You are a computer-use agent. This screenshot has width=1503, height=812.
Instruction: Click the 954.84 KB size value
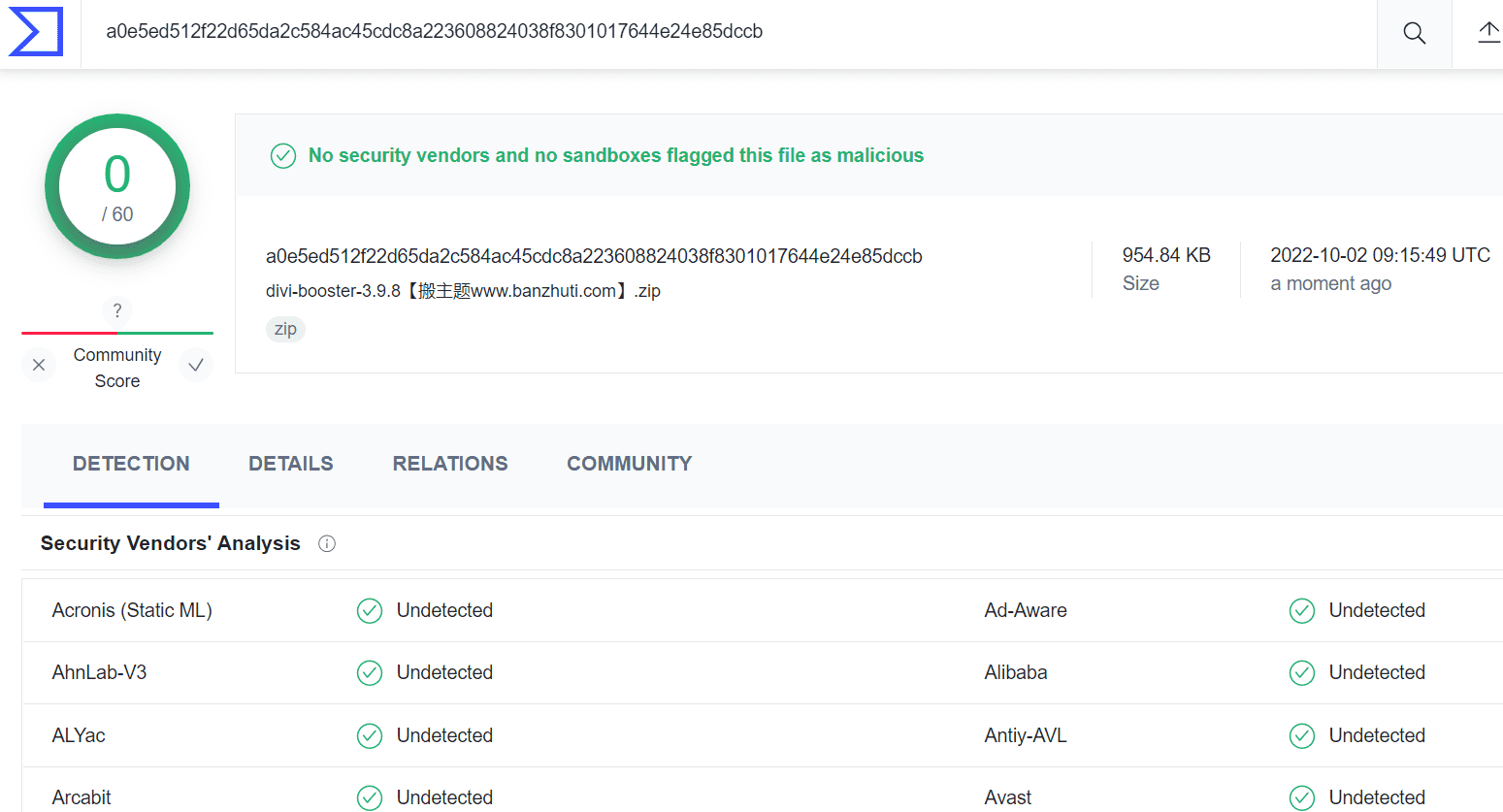coord(1166,255)
